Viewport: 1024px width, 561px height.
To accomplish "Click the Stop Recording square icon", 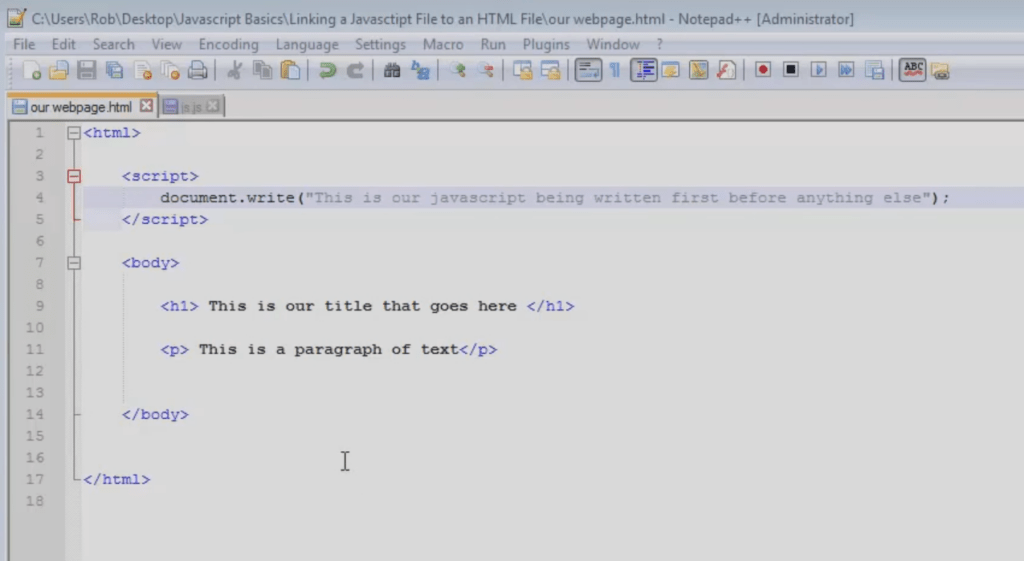I will [x=791, y=70].
